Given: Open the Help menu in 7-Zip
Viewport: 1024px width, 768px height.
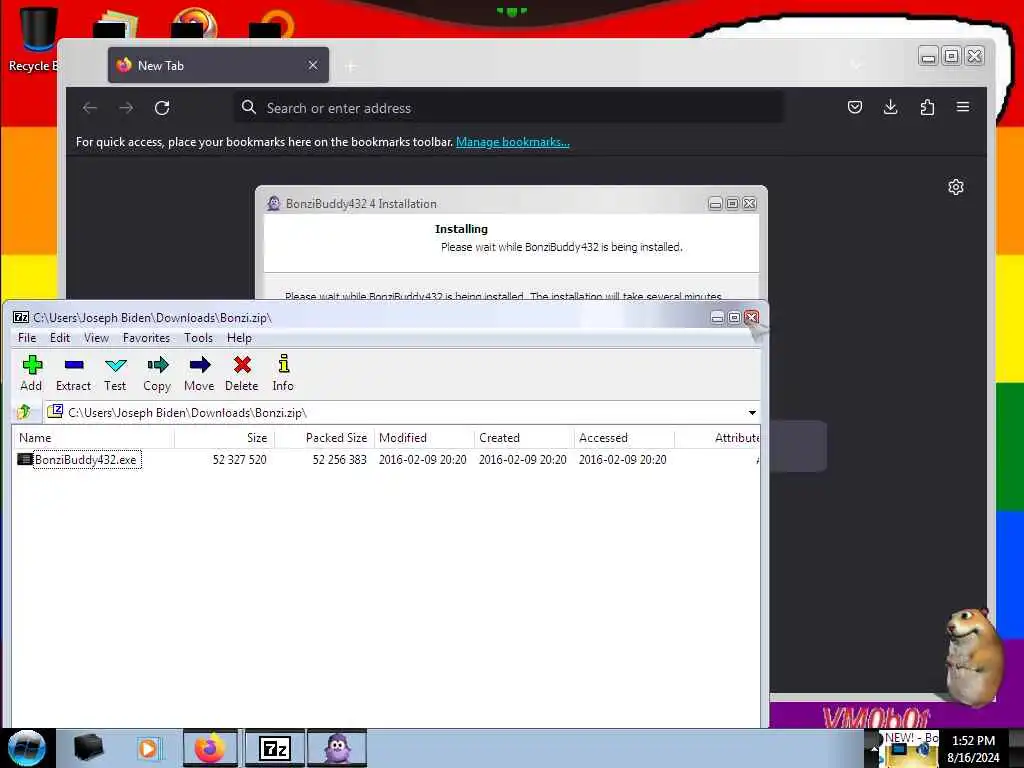Looking at the screenshot, I should tap(239, 338).
